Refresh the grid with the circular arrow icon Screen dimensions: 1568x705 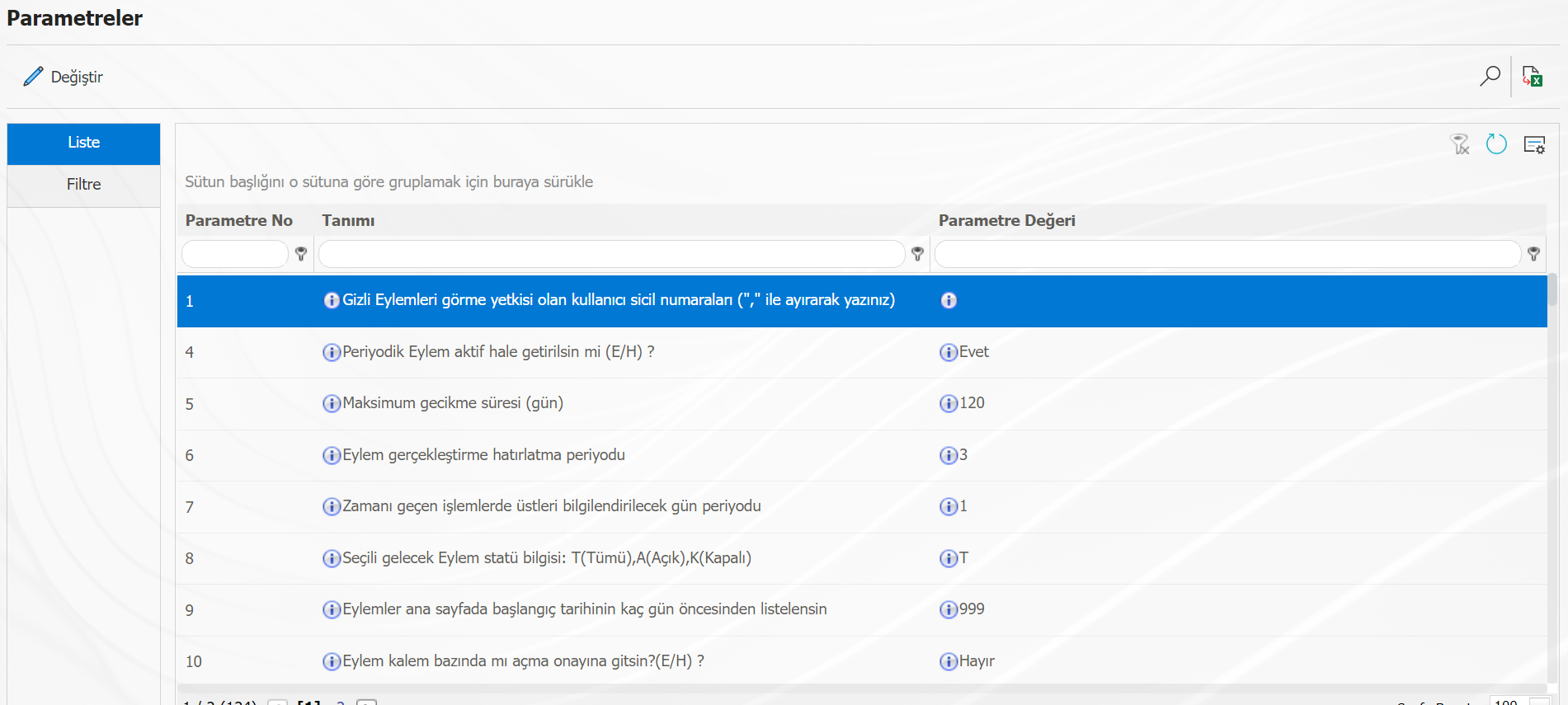(x=1496, y=144)
